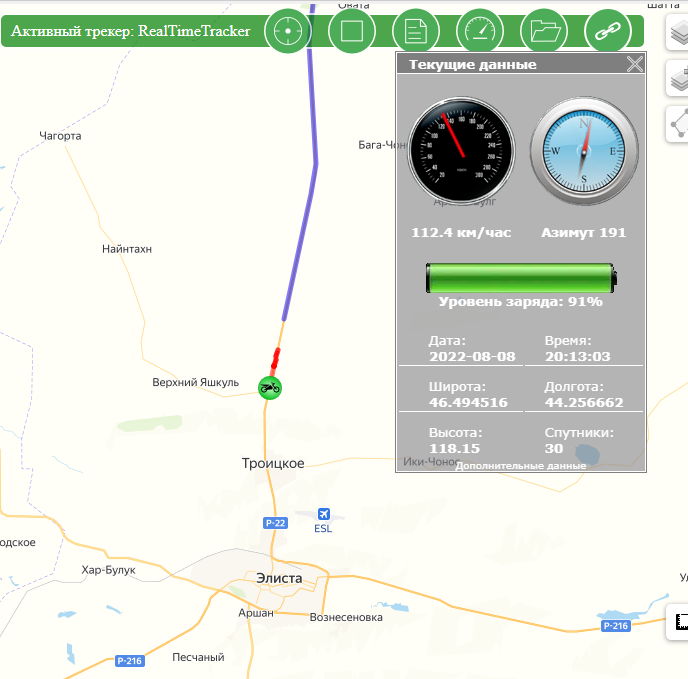The image size is (688, 679).
Task: Click the chain link share icon
Action: tap(608, 31)
